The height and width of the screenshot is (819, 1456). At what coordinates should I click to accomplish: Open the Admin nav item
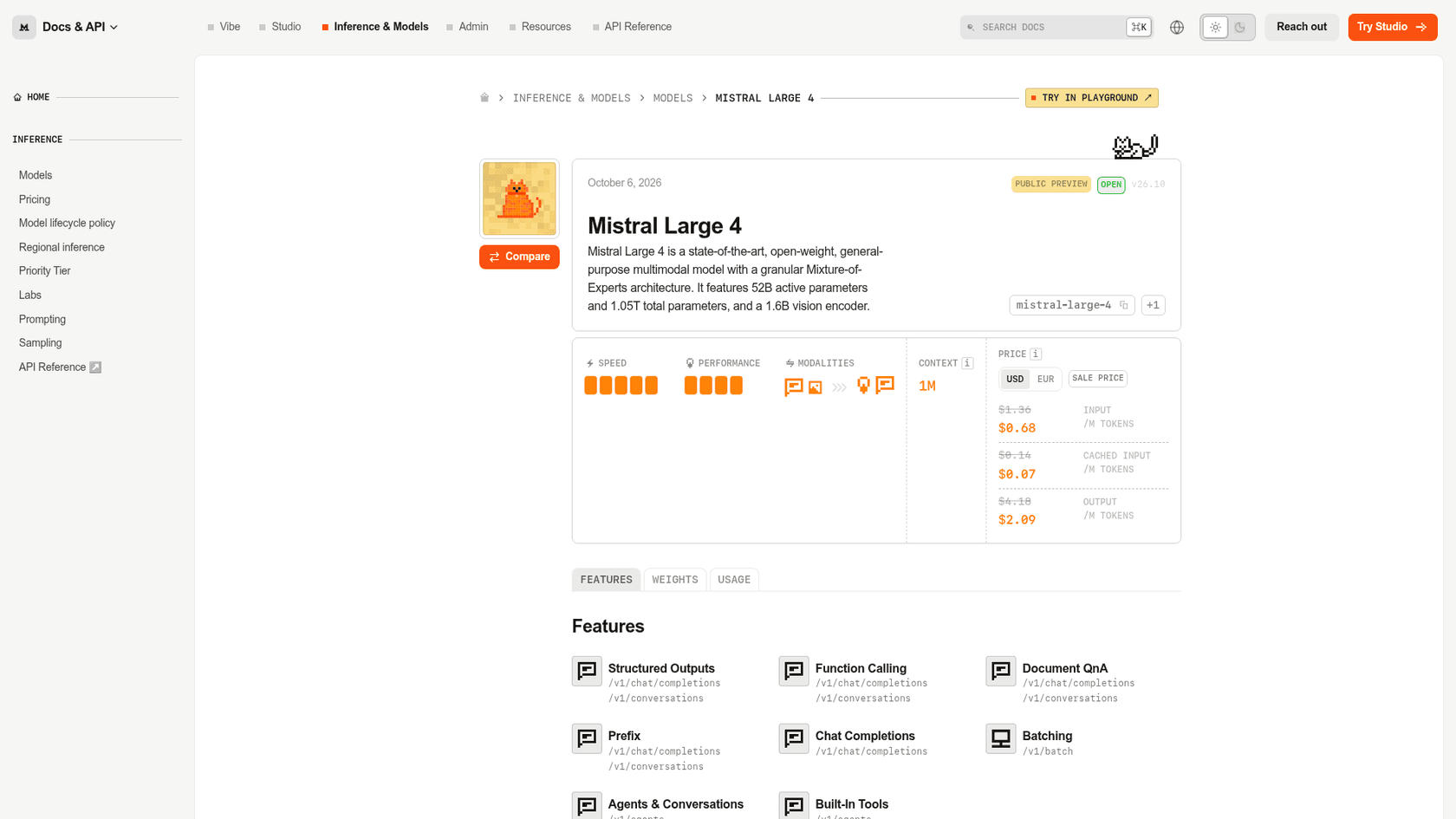(x=467, y=27)
